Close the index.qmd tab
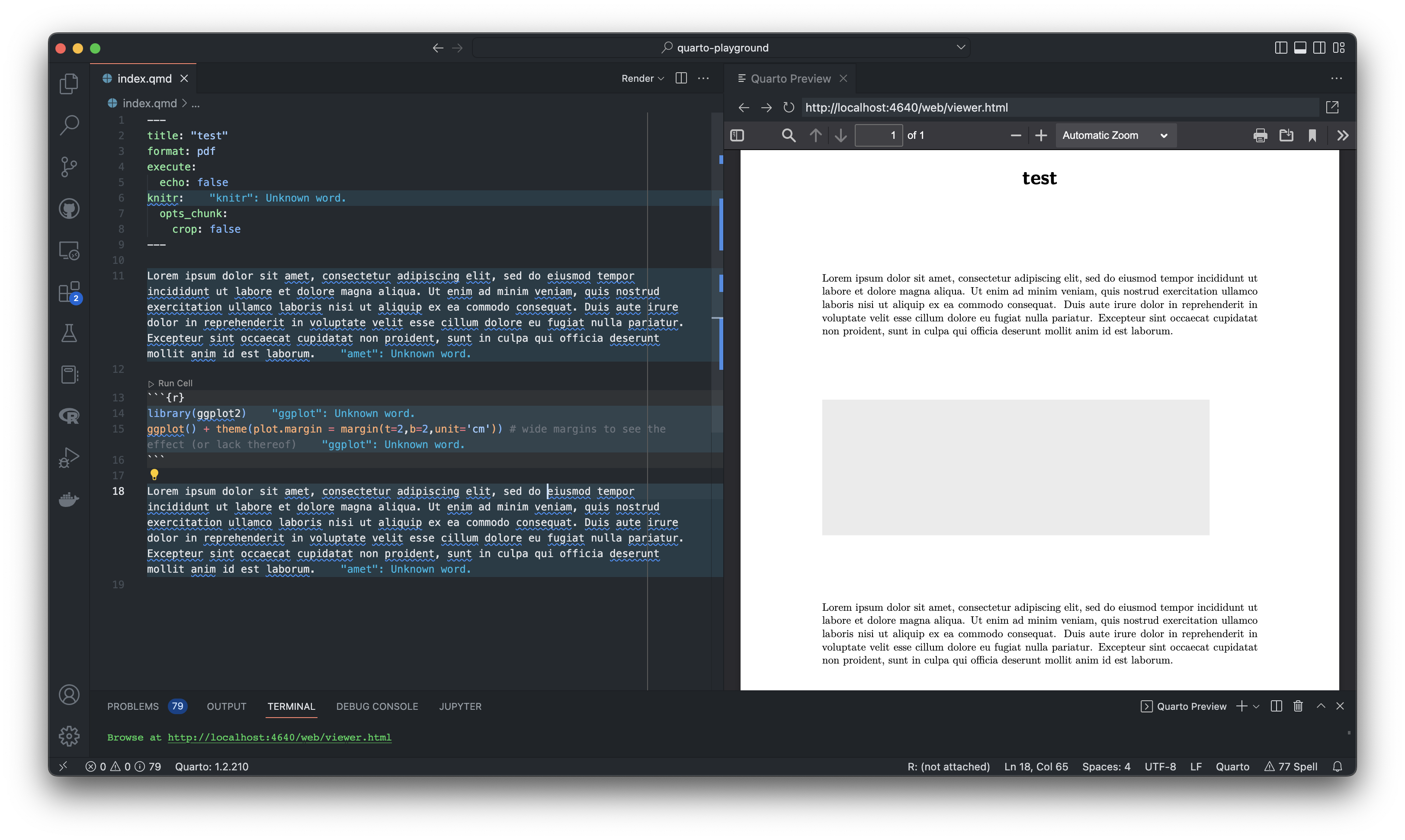1405x840 pixels. coord(184,79)
